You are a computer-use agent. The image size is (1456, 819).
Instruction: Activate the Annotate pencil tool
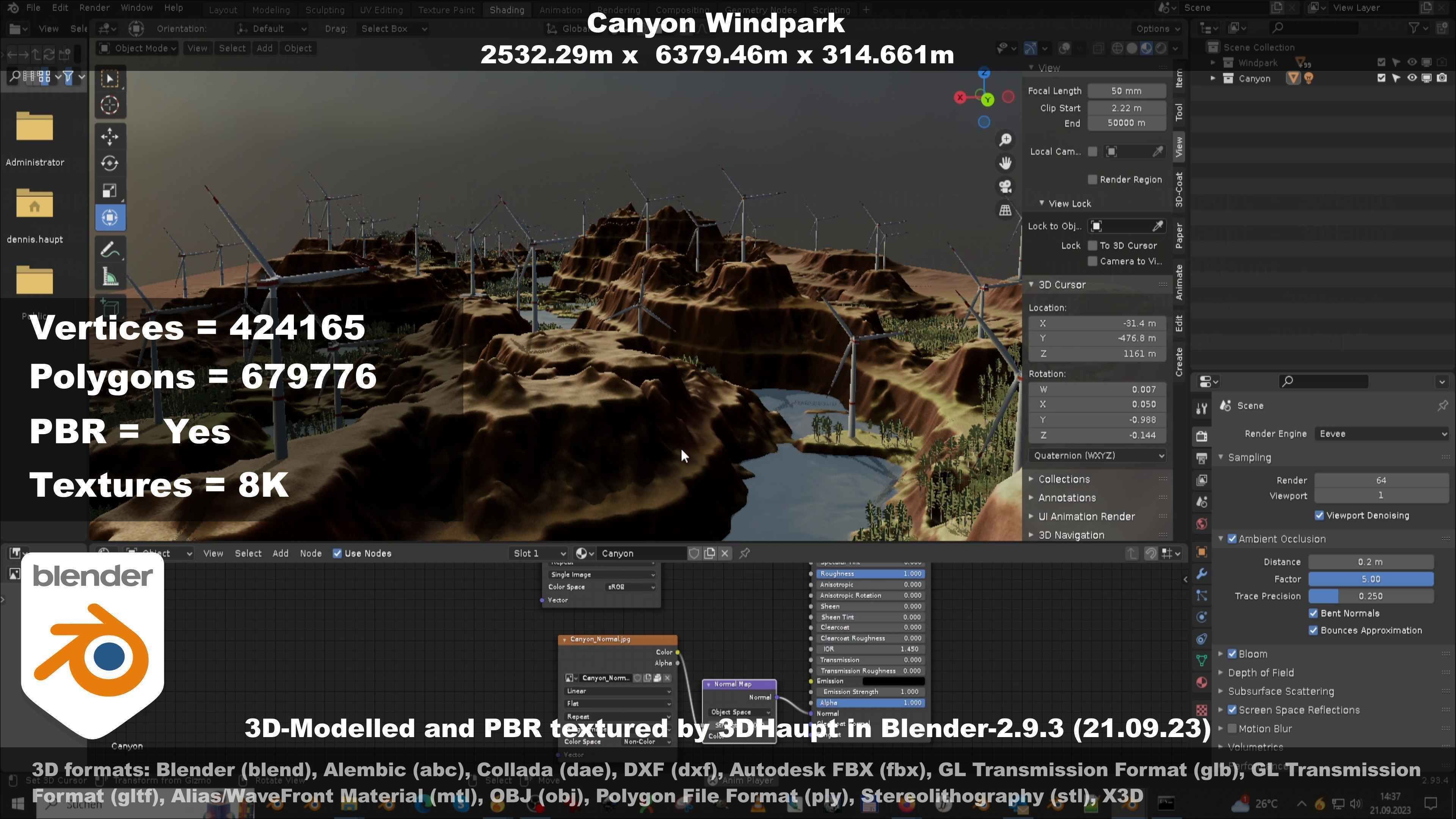click(x=110, y=249)
